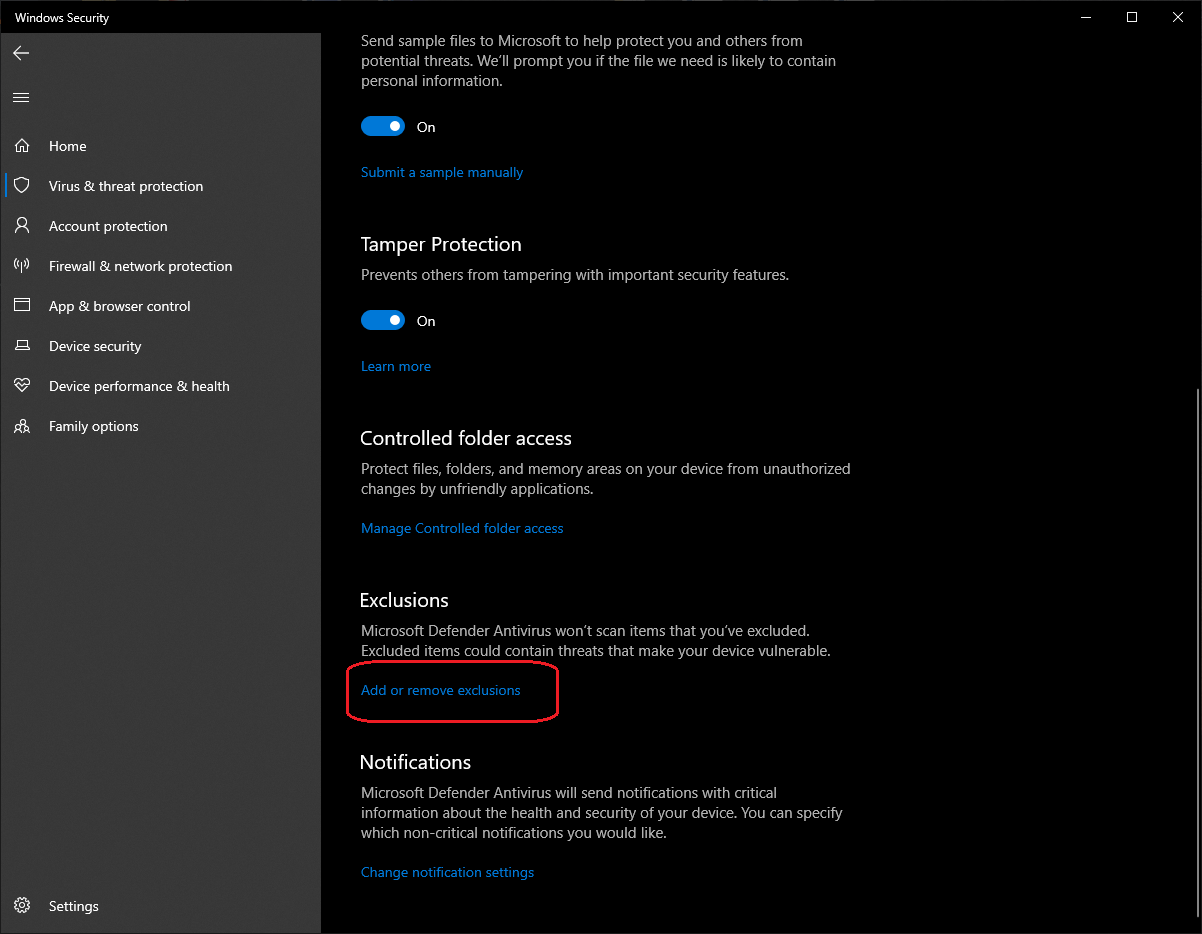Click the Home house icon
Image resolution: width=1202 pixels, height=934 pixels.
click(22, 146)
